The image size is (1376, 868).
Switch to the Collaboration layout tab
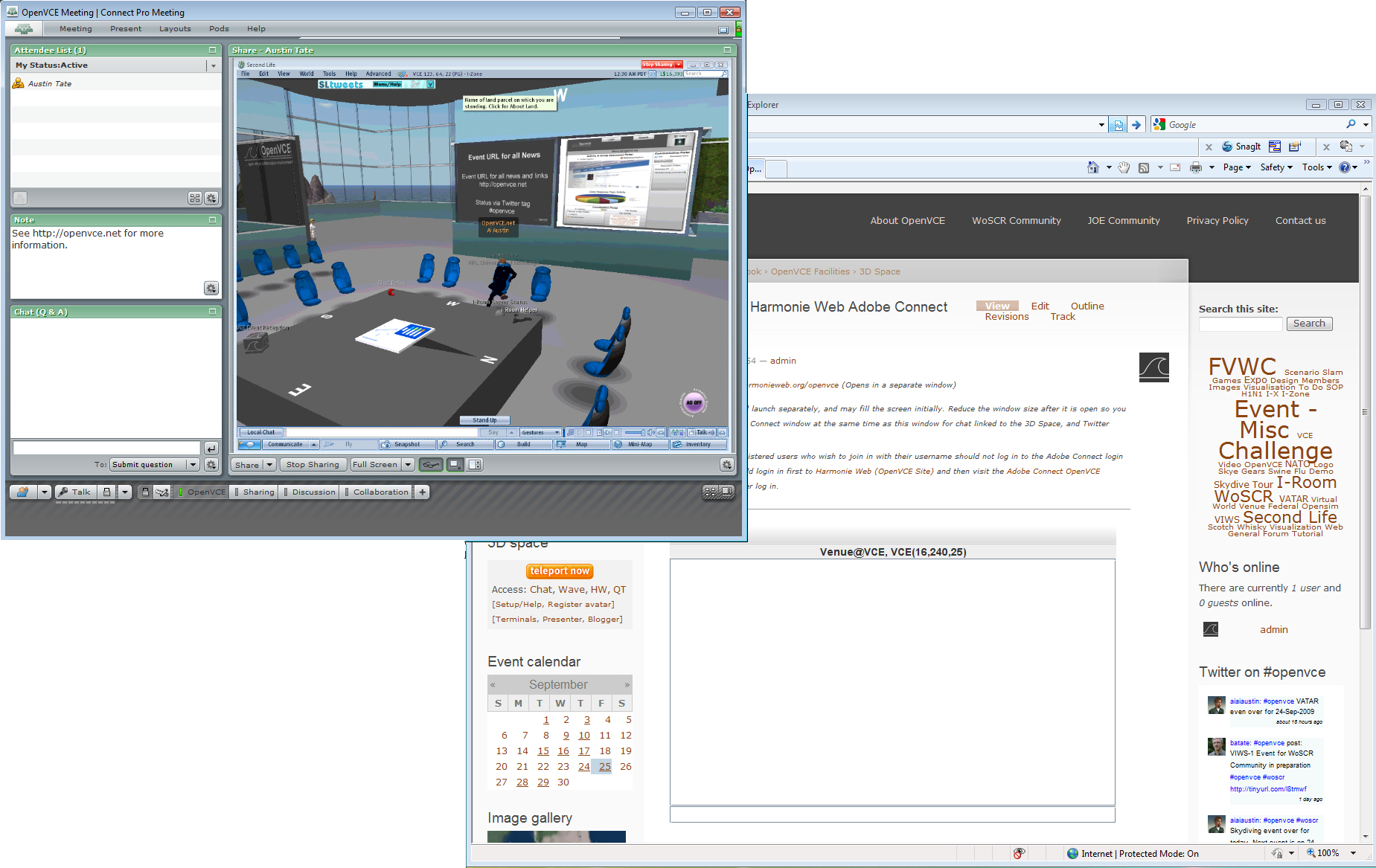pos(377,492)
